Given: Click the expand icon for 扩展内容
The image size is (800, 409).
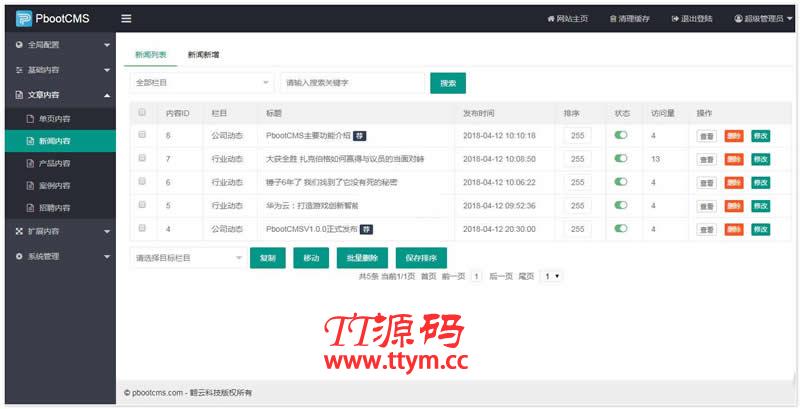Looking at the screenshot, I should coord(19,232).
